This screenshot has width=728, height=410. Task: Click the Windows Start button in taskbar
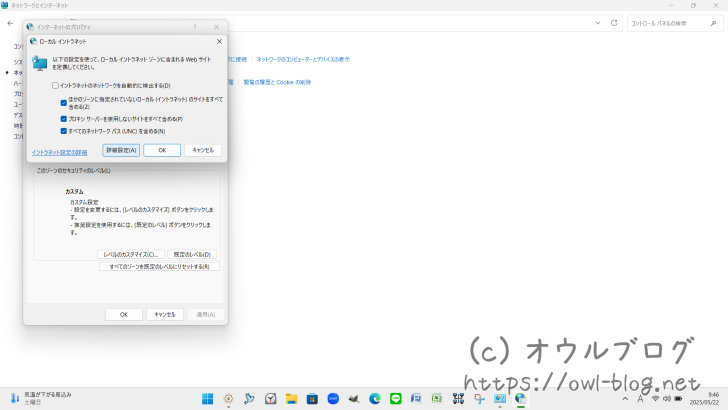[x=207, y=398]
